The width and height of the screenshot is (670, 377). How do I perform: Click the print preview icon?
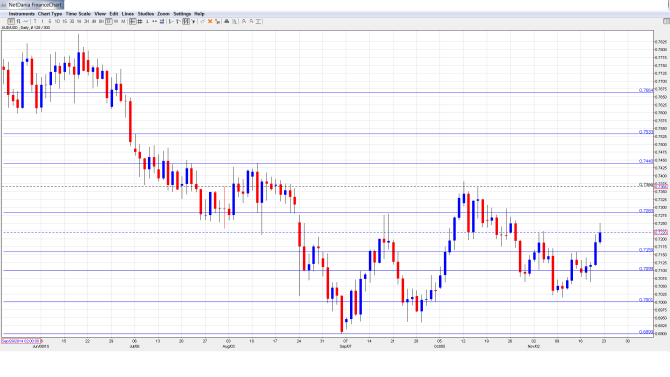[x=234, y=21]
